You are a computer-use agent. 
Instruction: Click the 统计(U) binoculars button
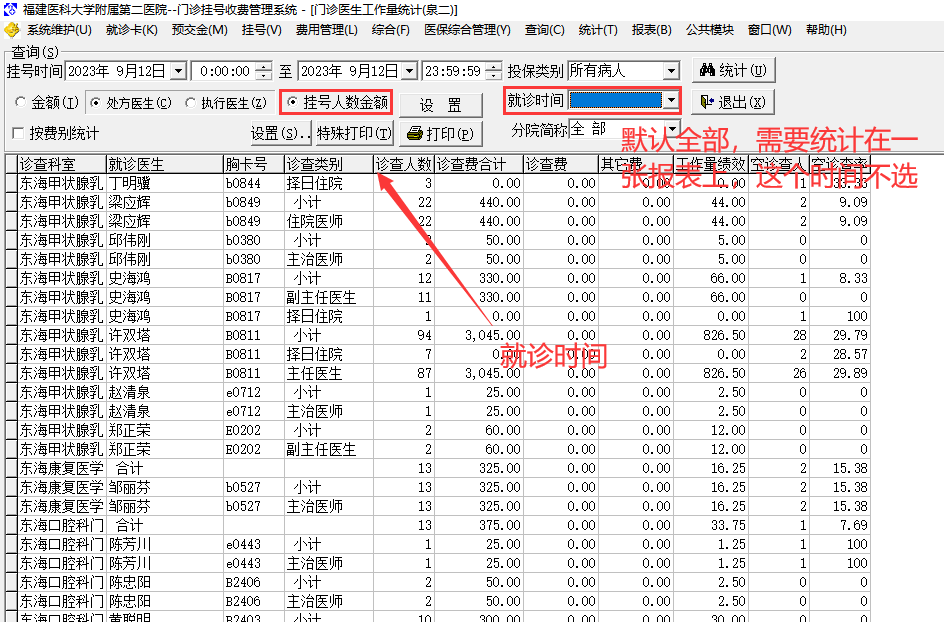pos(733,70)
